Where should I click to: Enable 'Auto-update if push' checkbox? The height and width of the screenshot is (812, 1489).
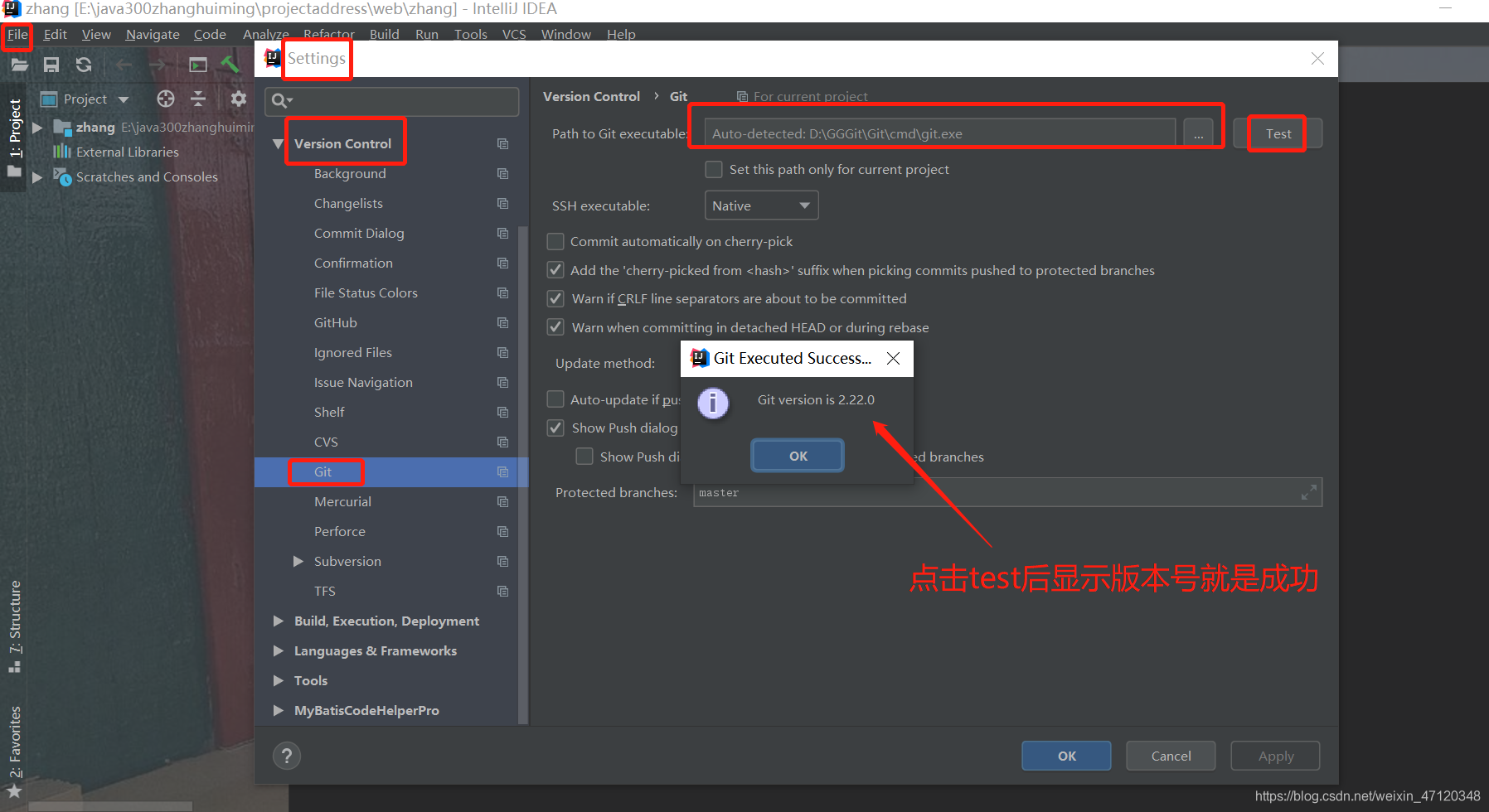(x=555, y=399)
